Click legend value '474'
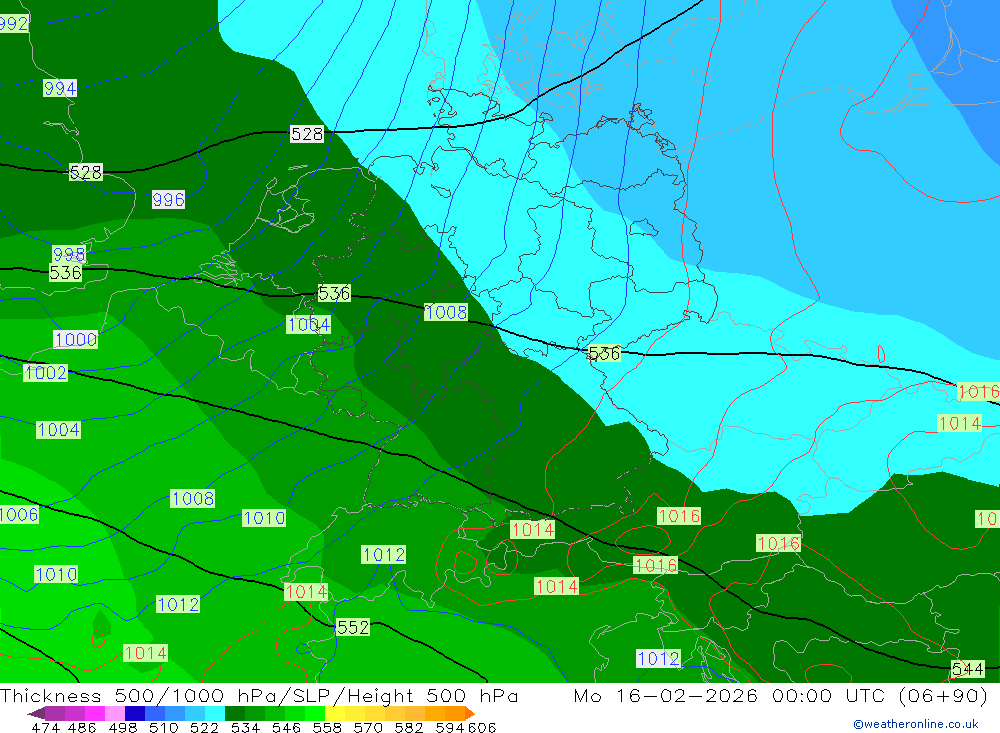The width and height of the screenshot is (1000, 733). pos(45,727)
